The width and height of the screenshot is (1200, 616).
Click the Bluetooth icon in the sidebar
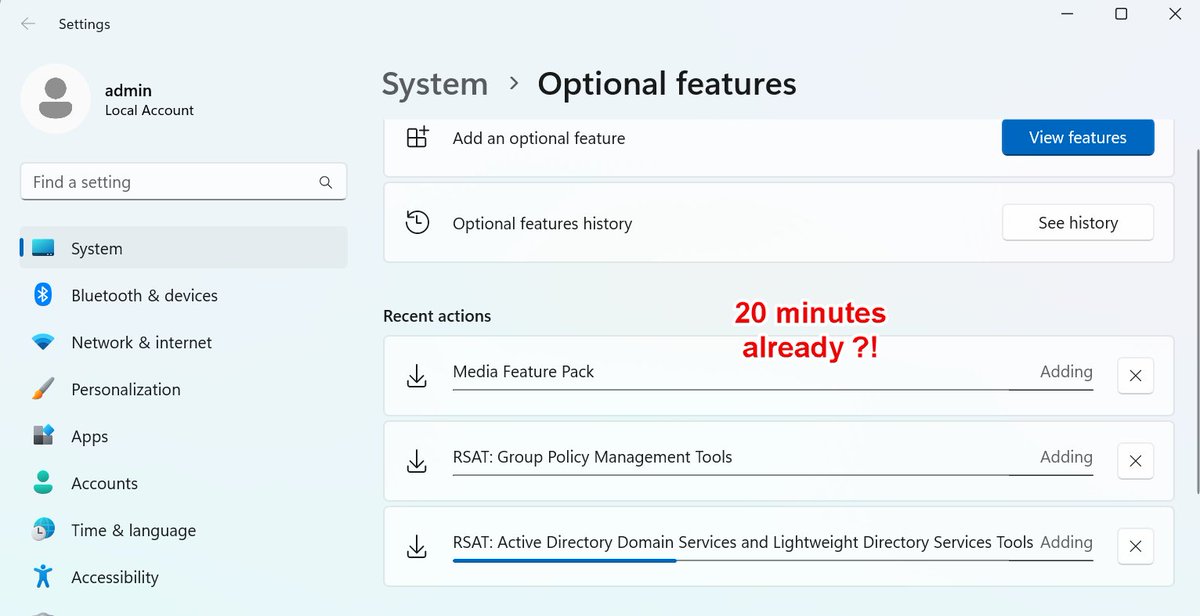click(43, 295)
